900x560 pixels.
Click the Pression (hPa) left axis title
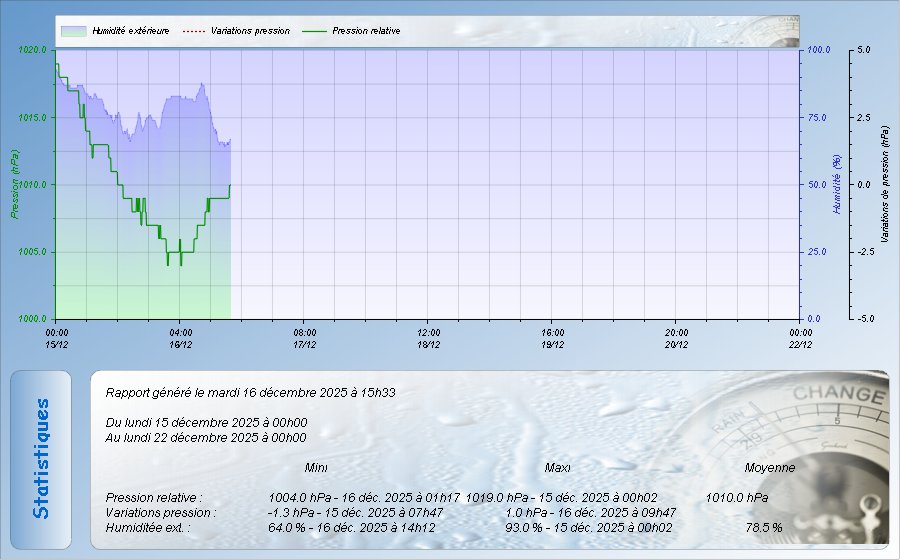[x=15, y=184]
